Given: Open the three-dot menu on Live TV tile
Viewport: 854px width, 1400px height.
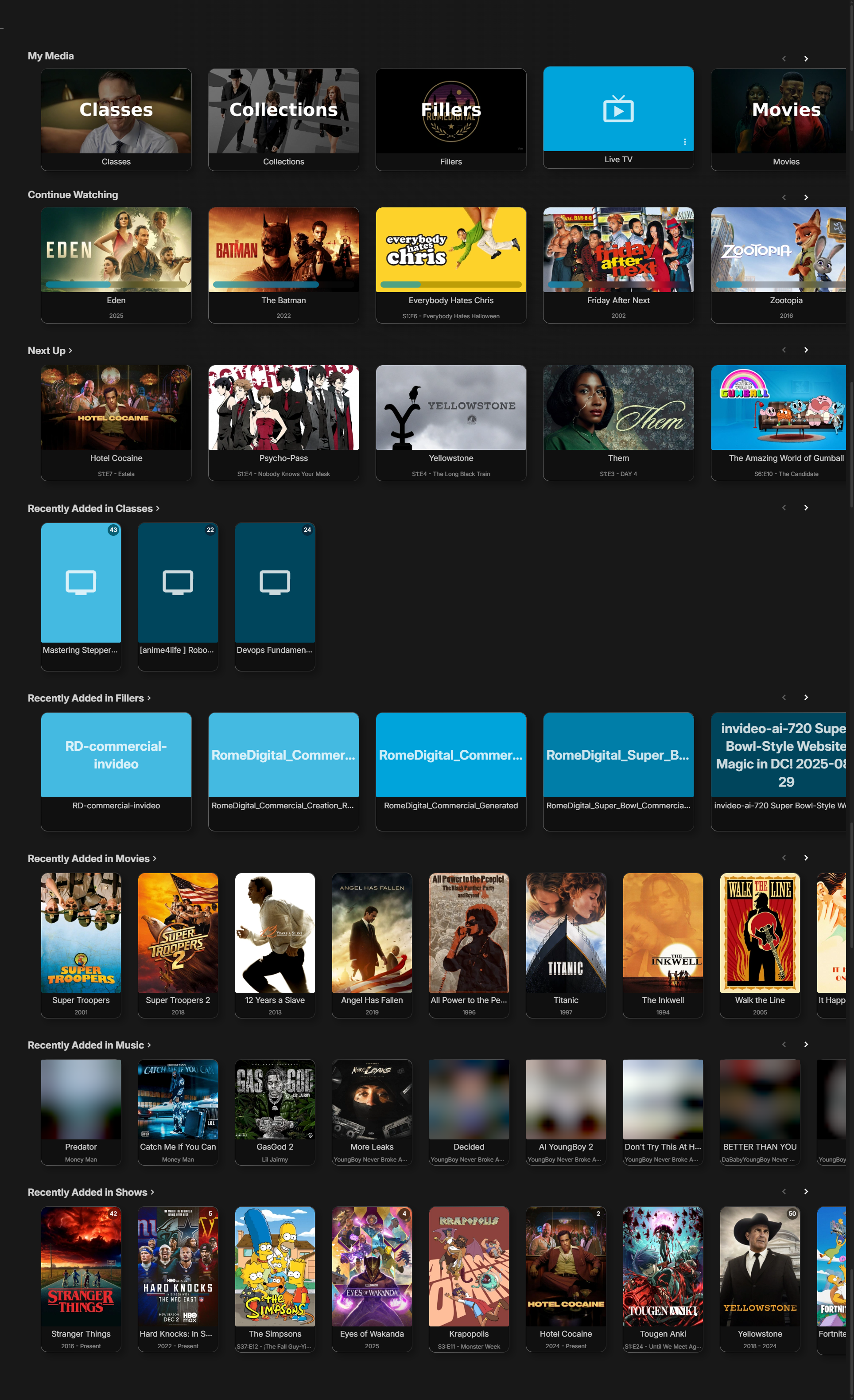Looking at the screenshot, I should [685, 142].
